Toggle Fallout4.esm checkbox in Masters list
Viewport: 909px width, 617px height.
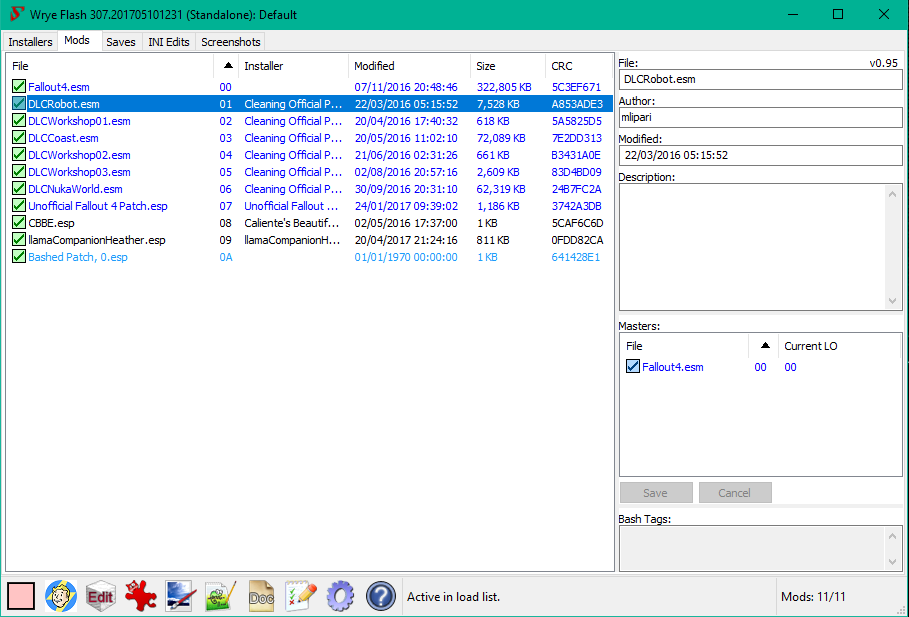[632, 366]
